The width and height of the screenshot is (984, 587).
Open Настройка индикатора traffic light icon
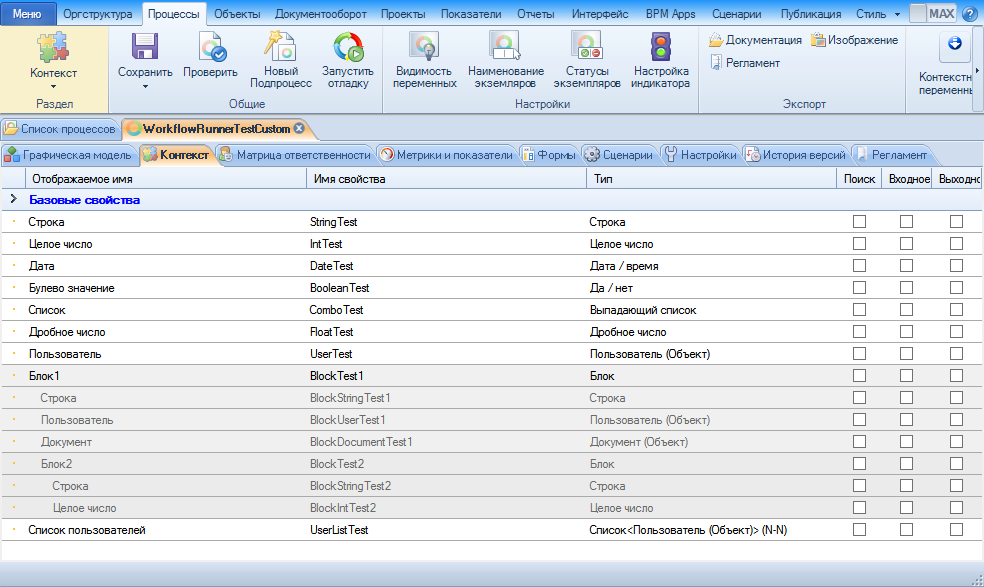(660, 48)
